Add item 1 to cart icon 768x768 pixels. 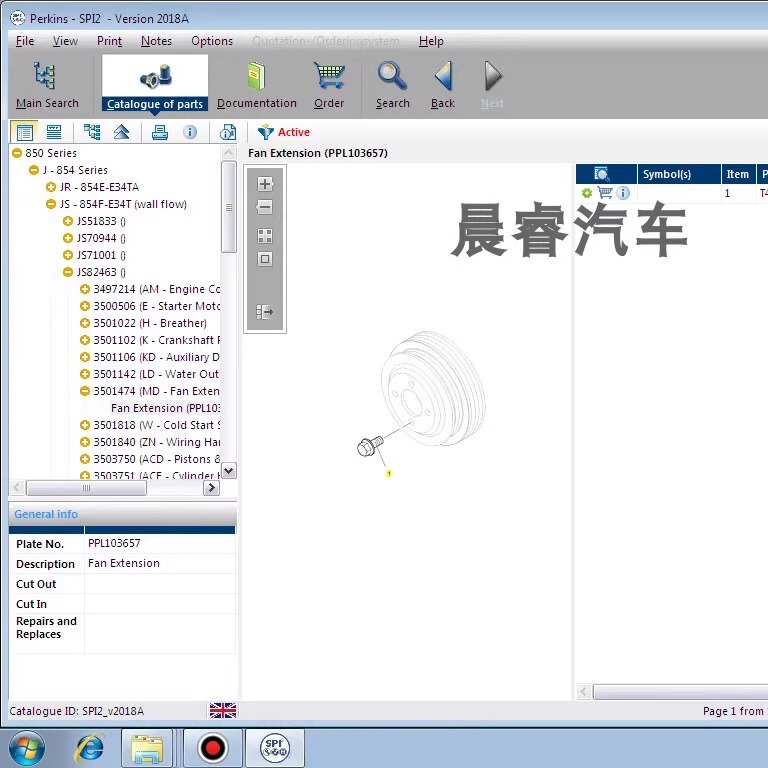pyautogui.click(x=605, y=193)
